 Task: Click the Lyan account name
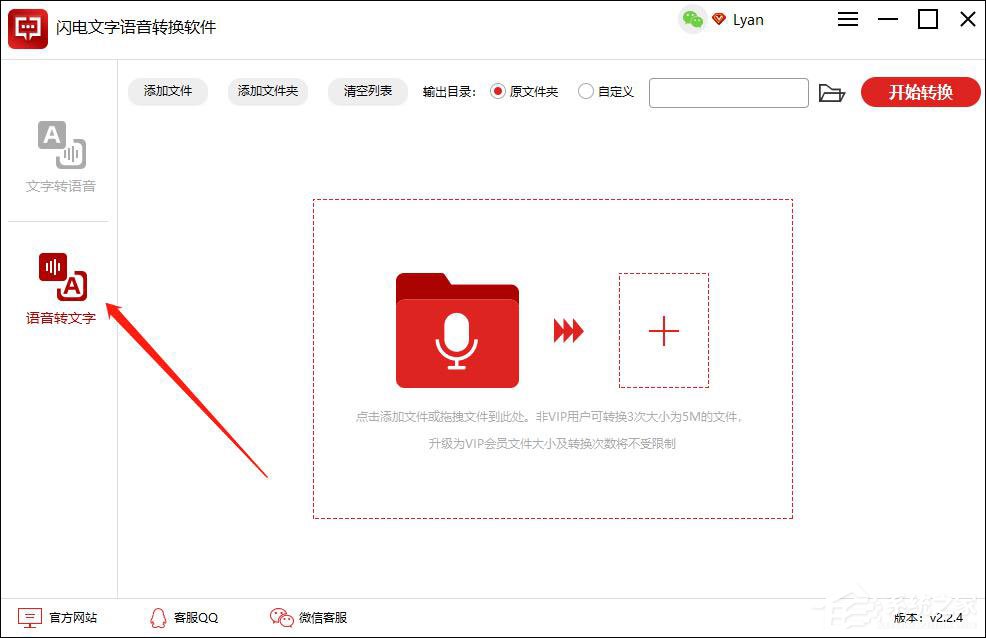748,19
